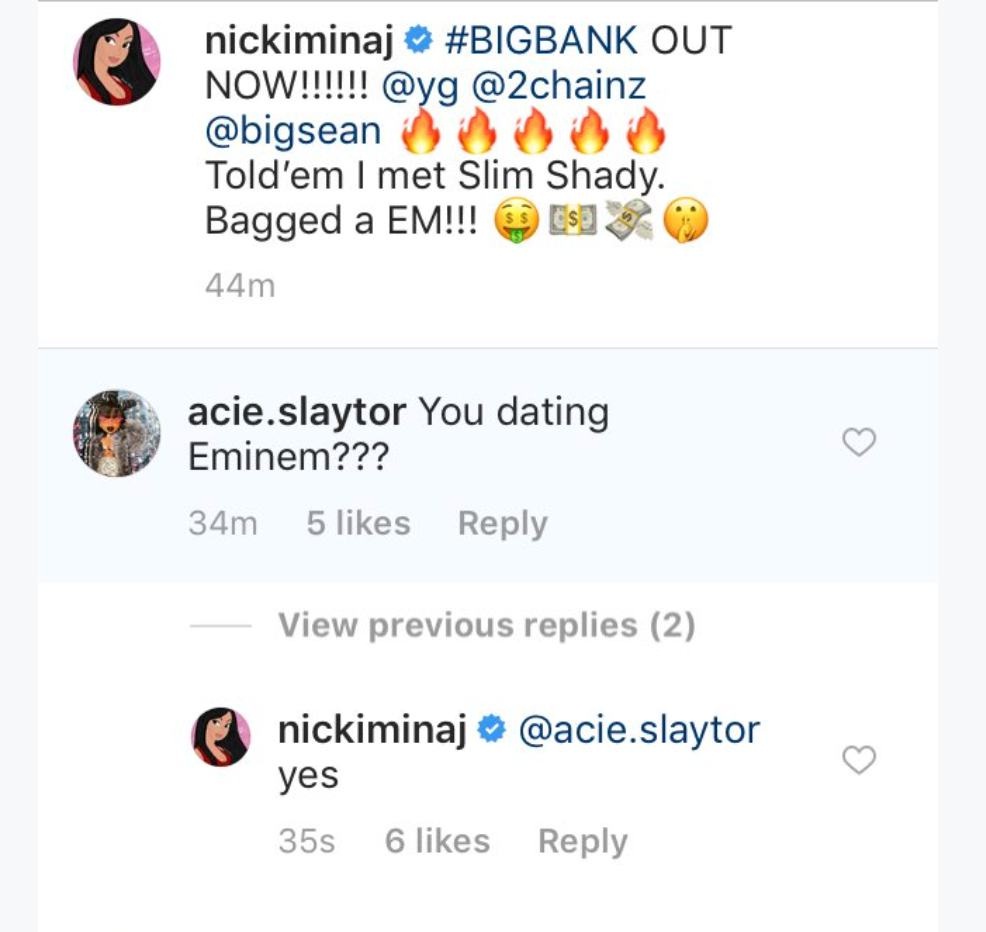Image resolution: width=986 pixels, height=932 pixels.
Task: Like the acie.slaytor comment with the heart
Action: (859, 442)
